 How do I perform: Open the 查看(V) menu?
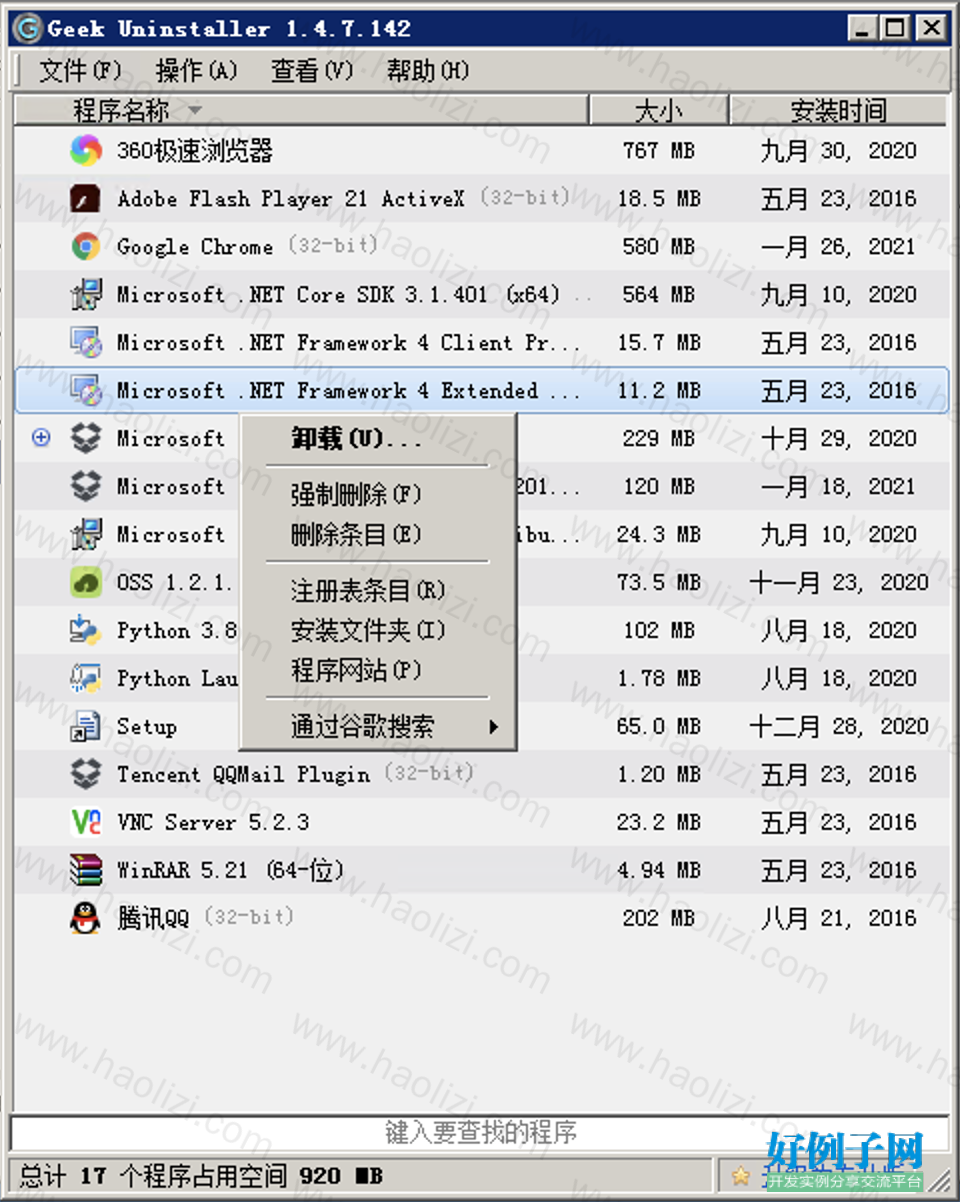click(312, 71)
